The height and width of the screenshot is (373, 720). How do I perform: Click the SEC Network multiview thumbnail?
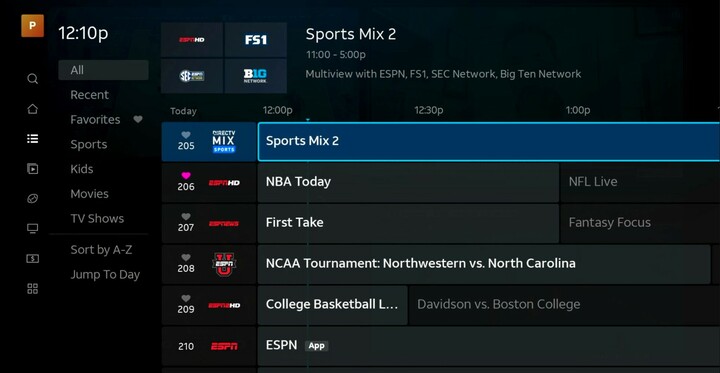192,76
